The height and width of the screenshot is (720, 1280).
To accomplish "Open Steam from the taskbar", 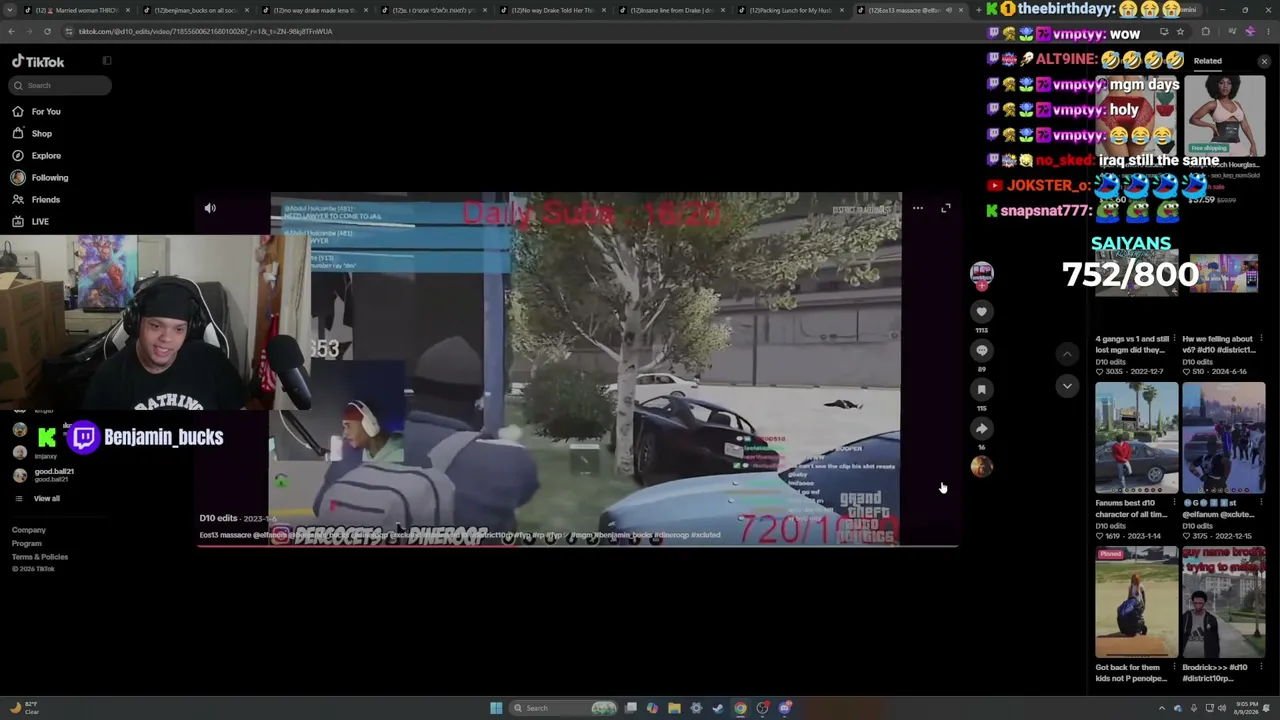I will (x=718, y=708).
